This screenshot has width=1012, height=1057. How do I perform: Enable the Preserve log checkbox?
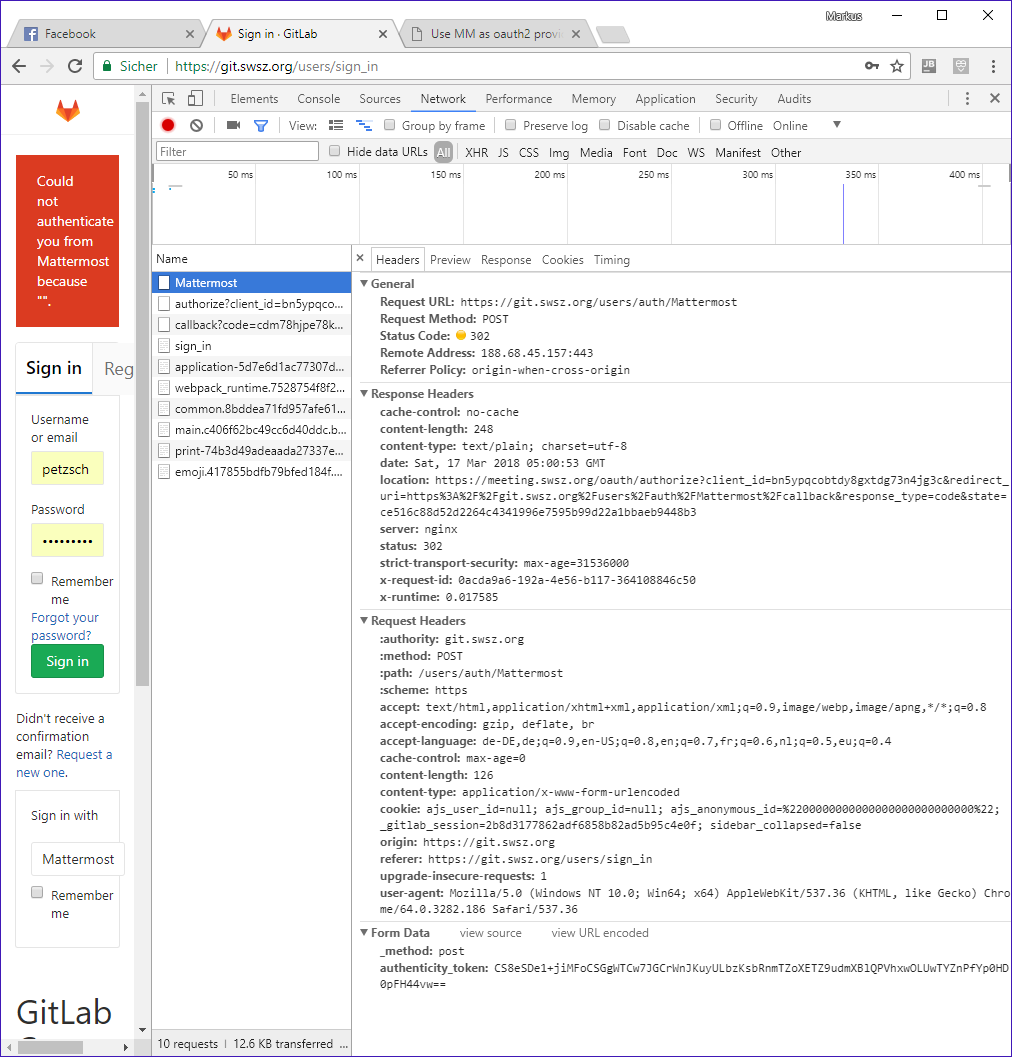pyautogui.click(x=510, y=125)
